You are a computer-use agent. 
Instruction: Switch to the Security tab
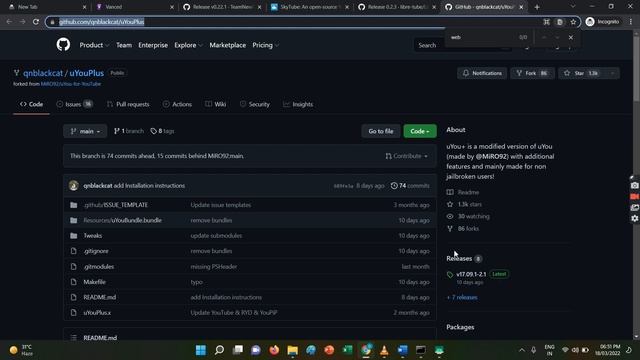(x=255, y=104)
